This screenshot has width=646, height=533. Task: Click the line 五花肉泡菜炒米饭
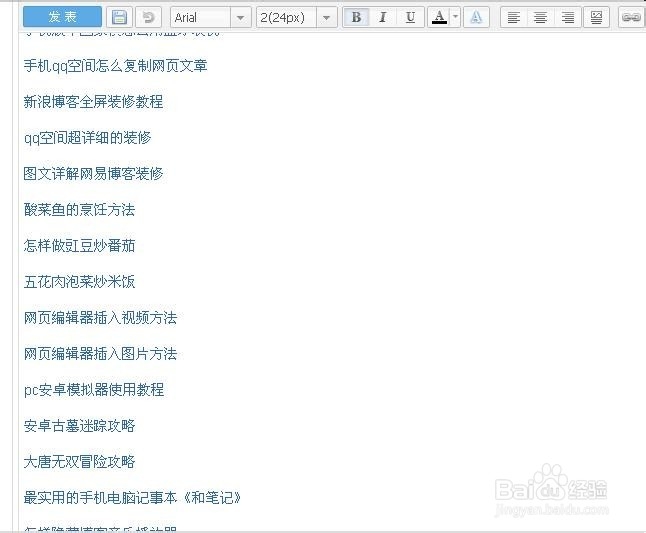80,282
